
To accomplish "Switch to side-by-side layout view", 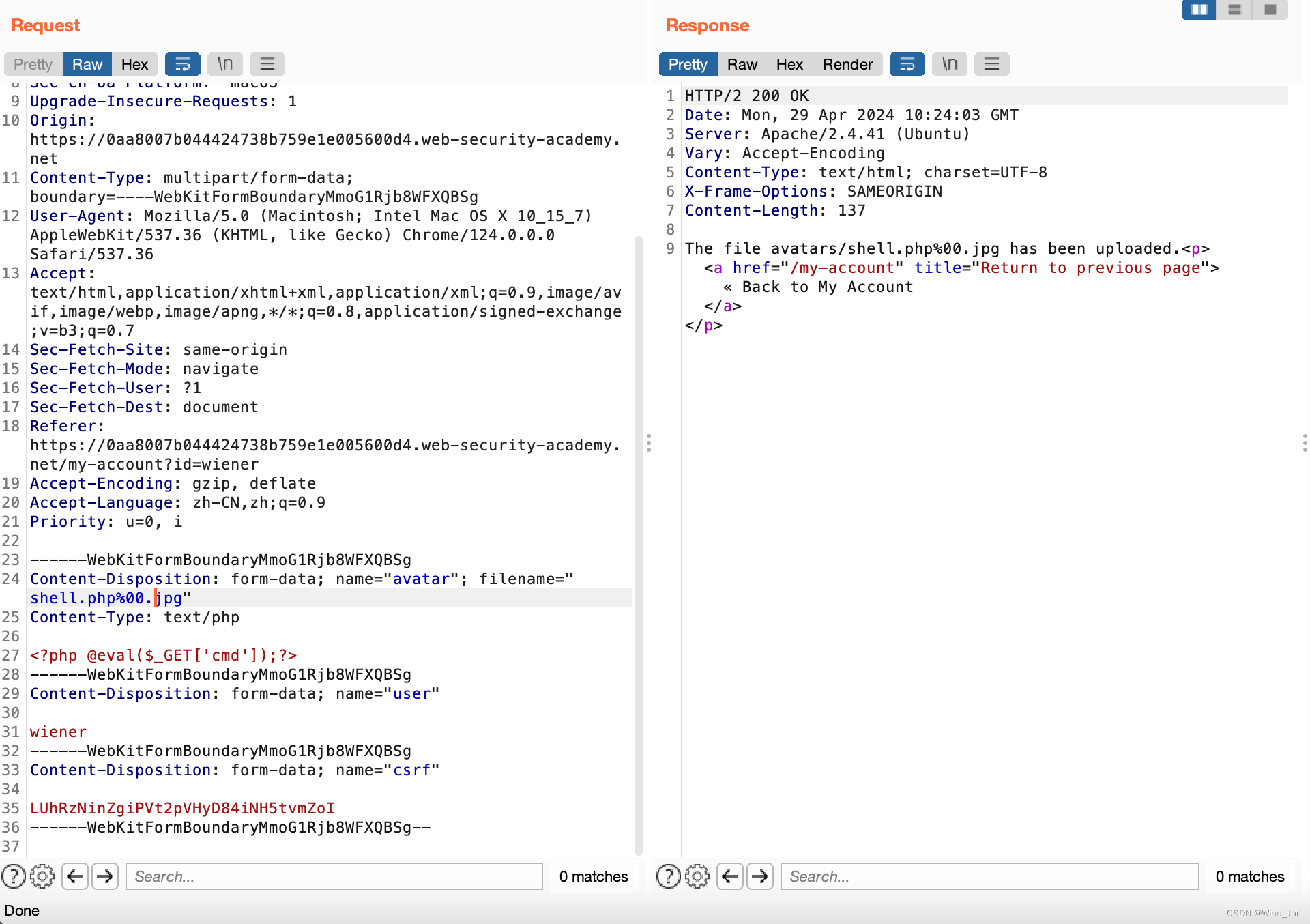I will coord(1199,10).
